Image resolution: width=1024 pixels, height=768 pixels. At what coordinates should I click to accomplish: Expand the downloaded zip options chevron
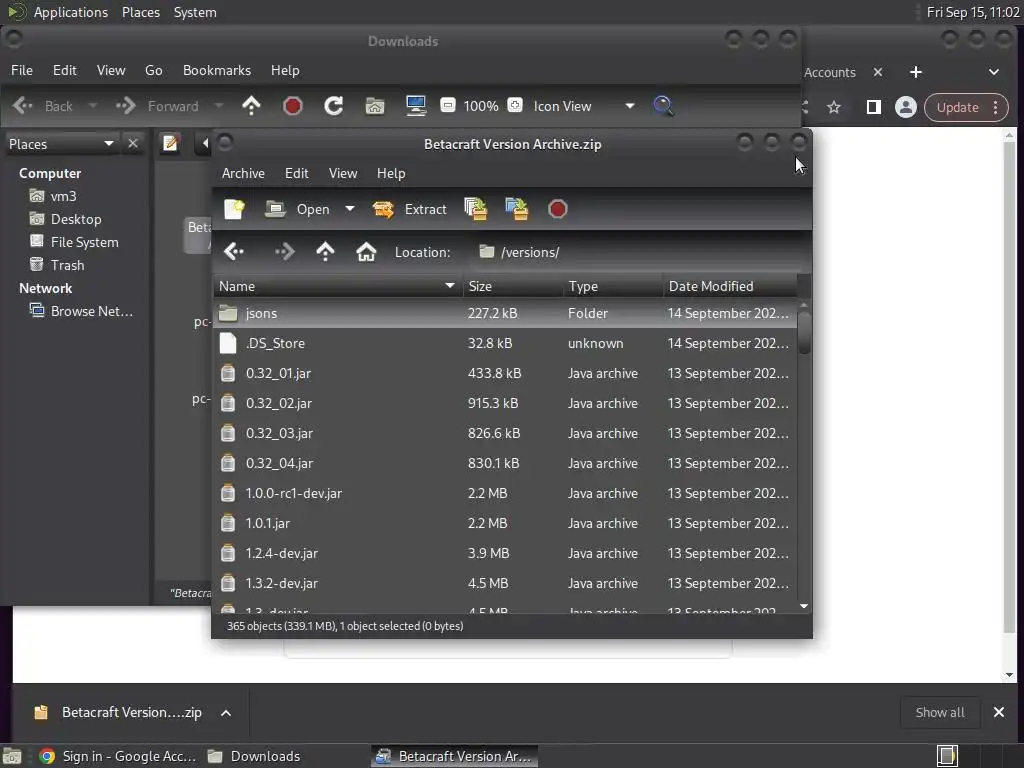(226, 712)
